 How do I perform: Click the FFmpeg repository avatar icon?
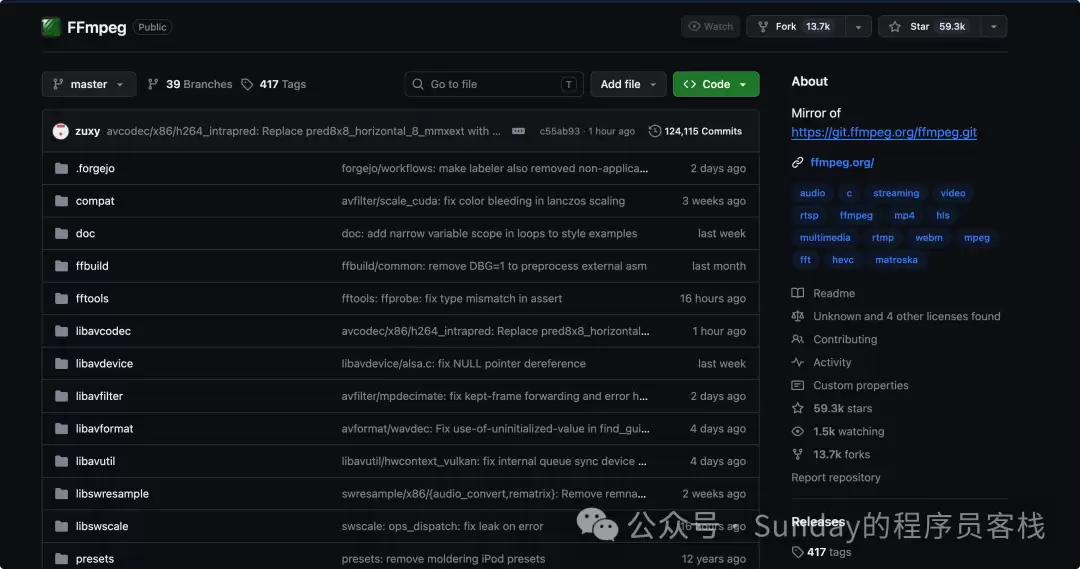[51, 27]
